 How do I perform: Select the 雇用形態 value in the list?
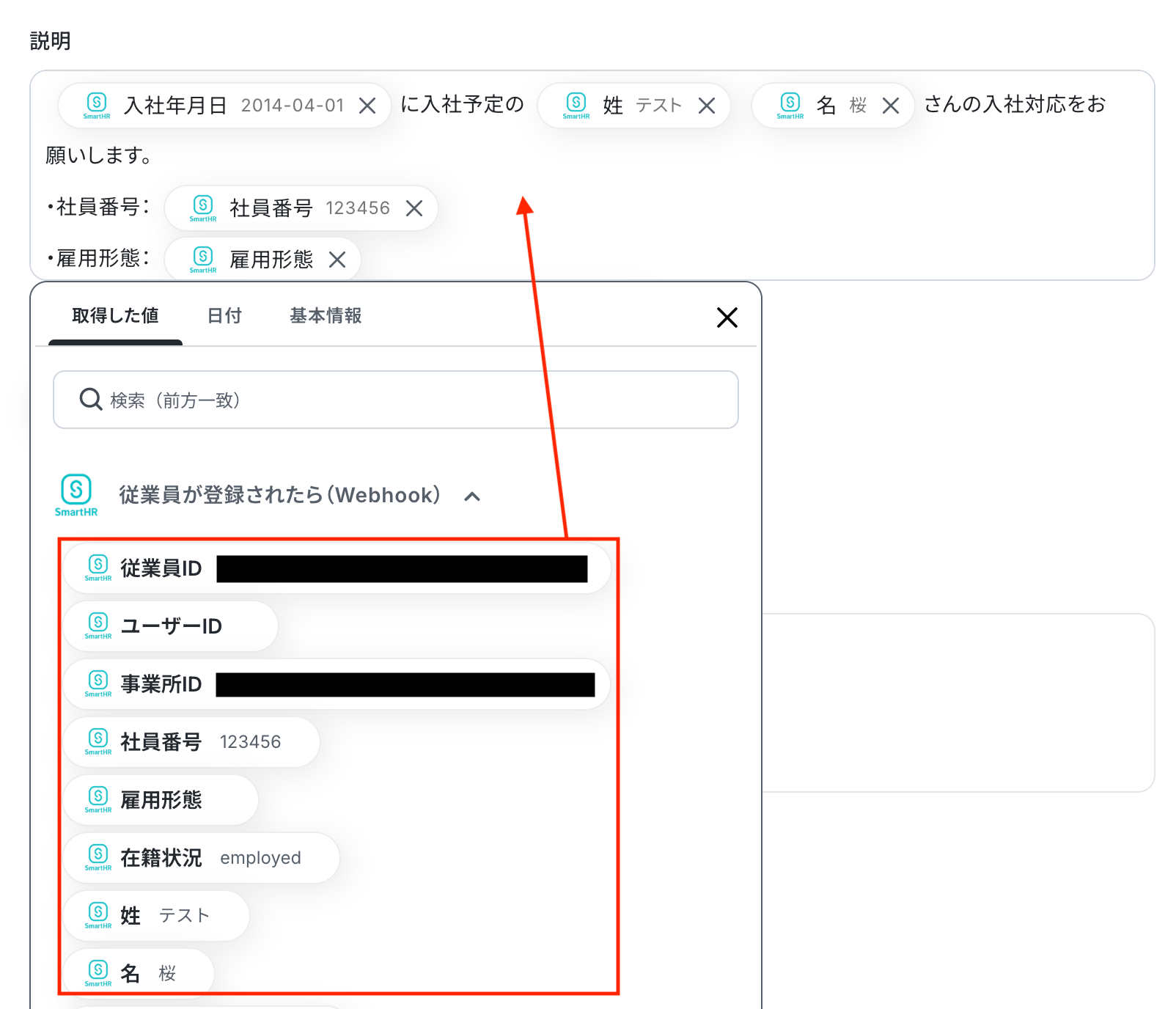(x=161, y=800)
